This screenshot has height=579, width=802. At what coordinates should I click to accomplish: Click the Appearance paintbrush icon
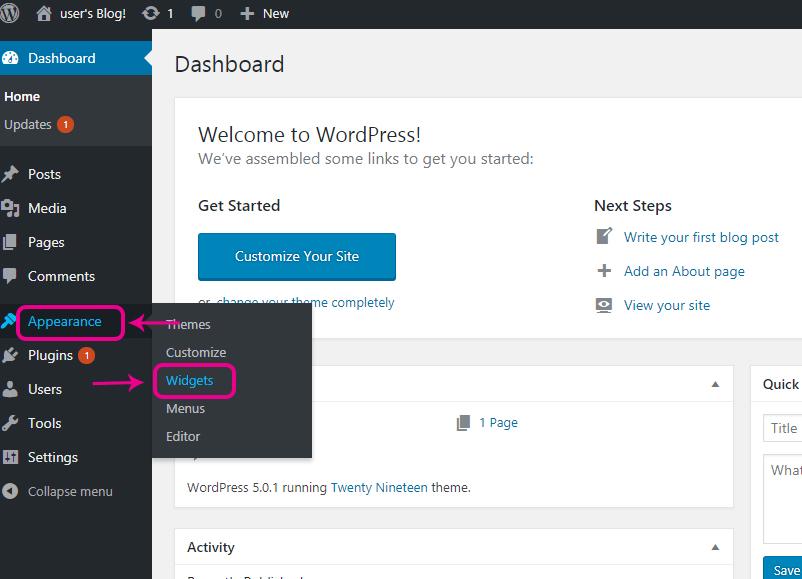coord(8,321)
